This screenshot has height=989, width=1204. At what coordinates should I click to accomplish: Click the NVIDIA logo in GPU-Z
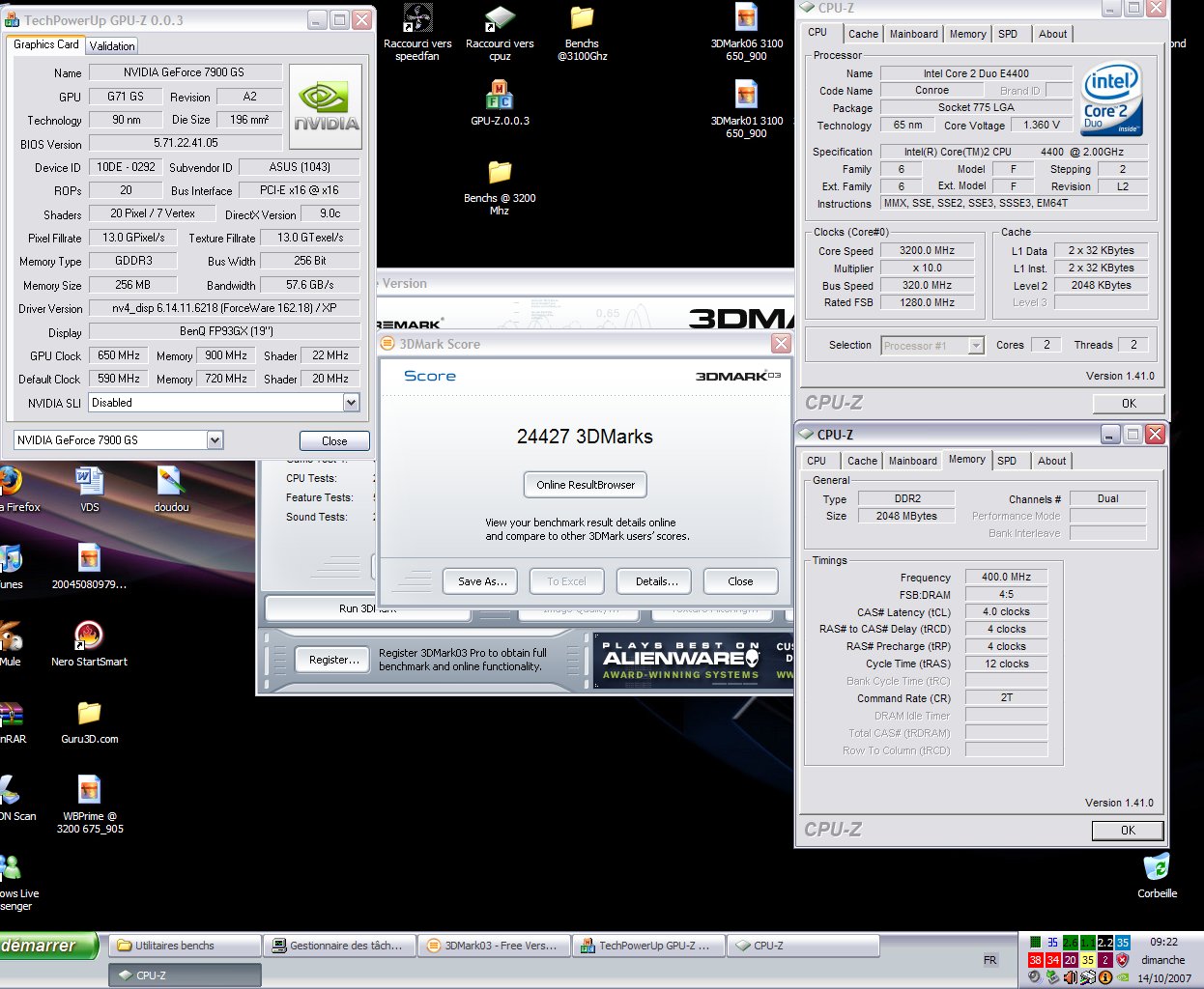326,106
